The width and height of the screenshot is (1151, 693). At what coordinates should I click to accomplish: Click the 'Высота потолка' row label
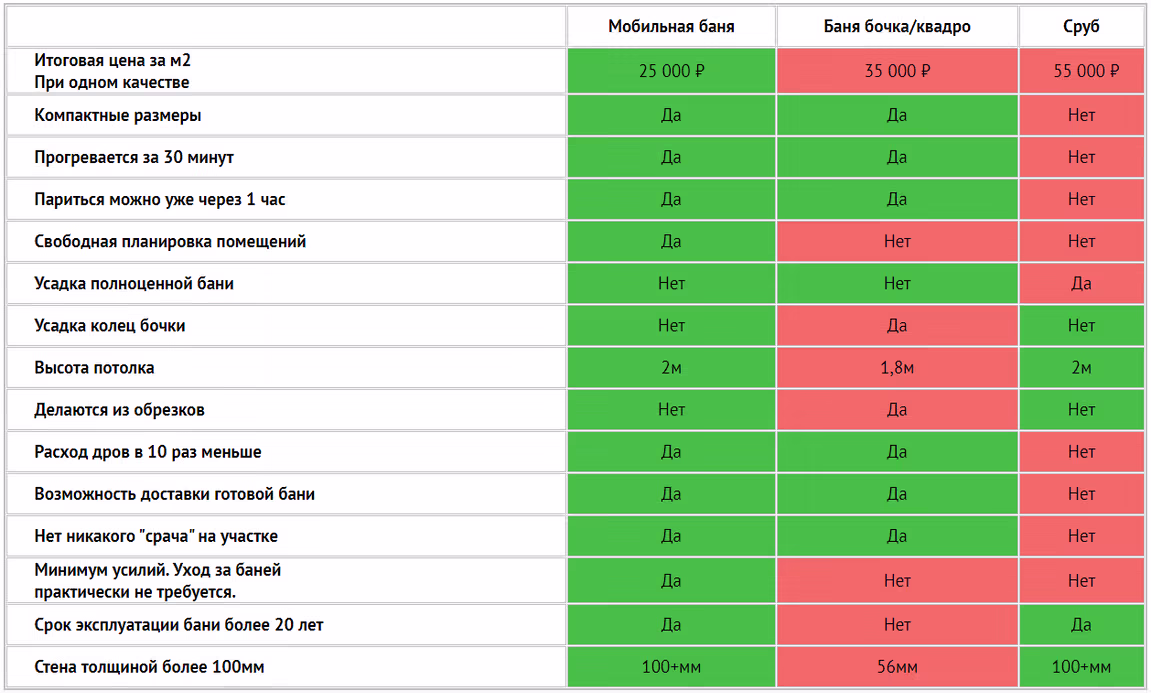(94, 367)
